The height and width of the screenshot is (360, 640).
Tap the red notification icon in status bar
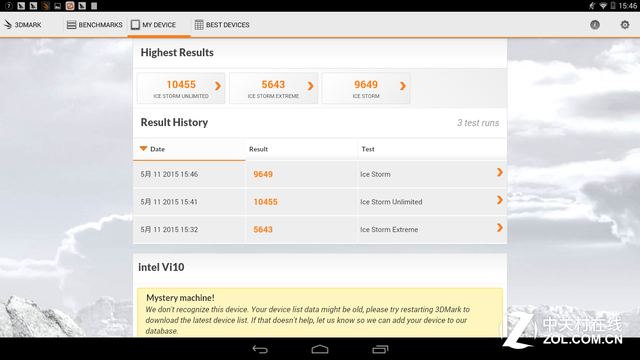(70, 6)
